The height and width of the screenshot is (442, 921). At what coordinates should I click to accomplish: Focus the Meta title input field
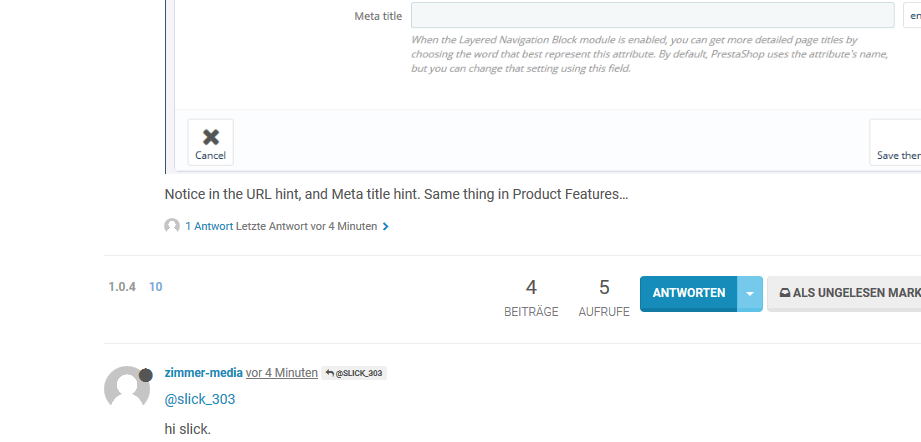pyautogui.click(x=652, y=16)
